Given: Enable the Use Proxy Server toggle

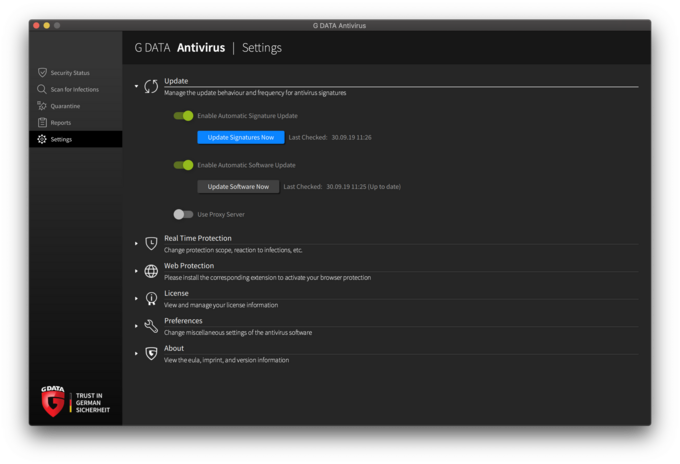Looking at the screenshot, I should tap(183, 214).
